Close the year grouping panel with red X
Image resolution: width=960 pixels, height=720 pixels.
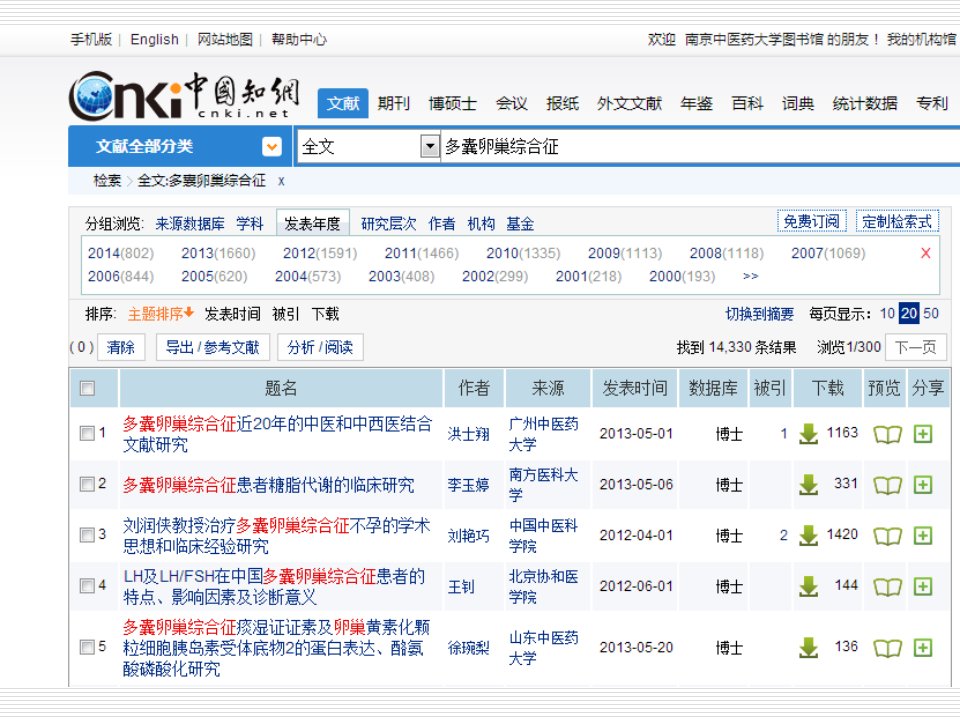(926, 253)
